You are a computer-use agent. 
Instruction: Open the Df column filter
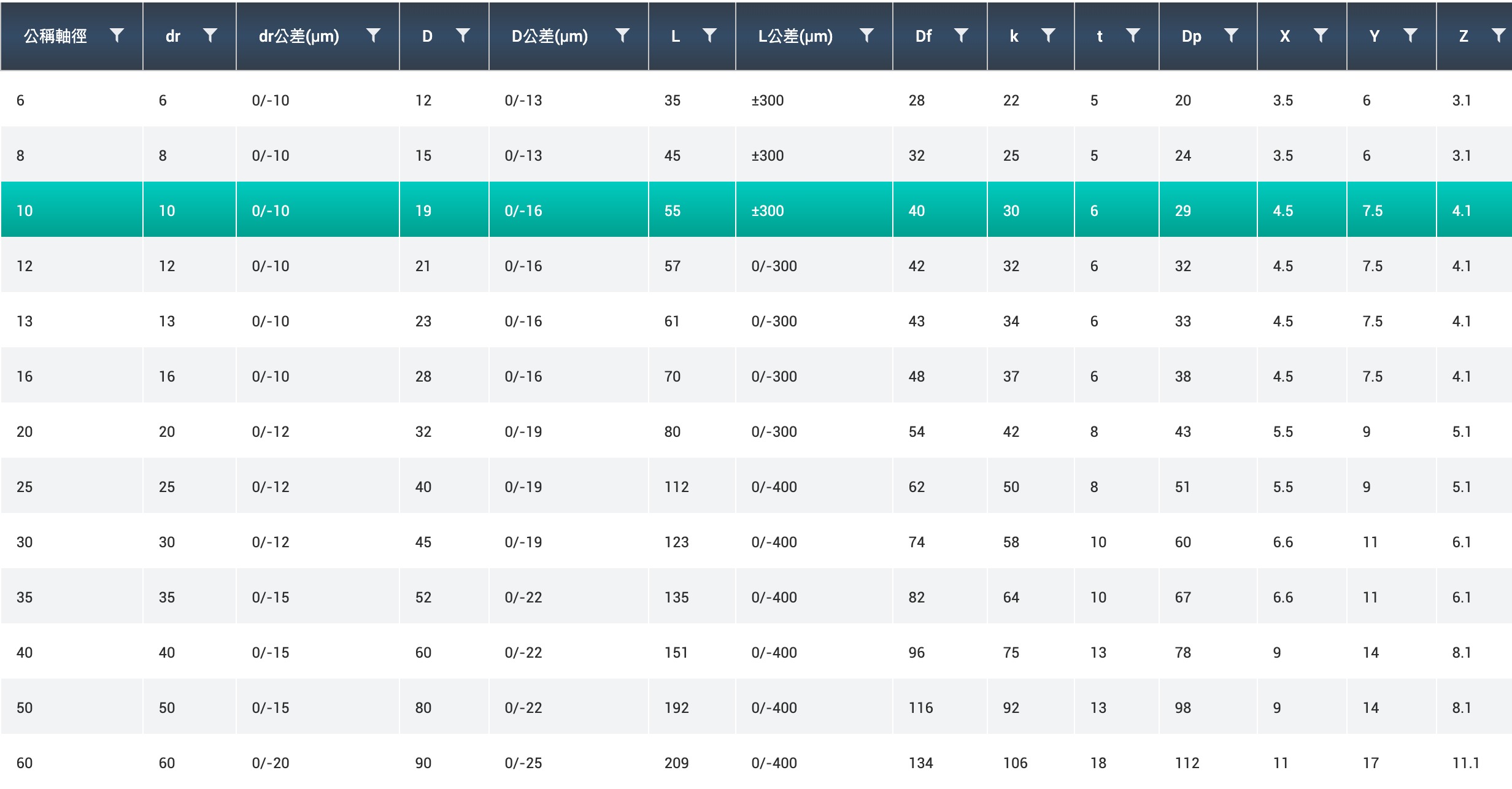[961, 36]
